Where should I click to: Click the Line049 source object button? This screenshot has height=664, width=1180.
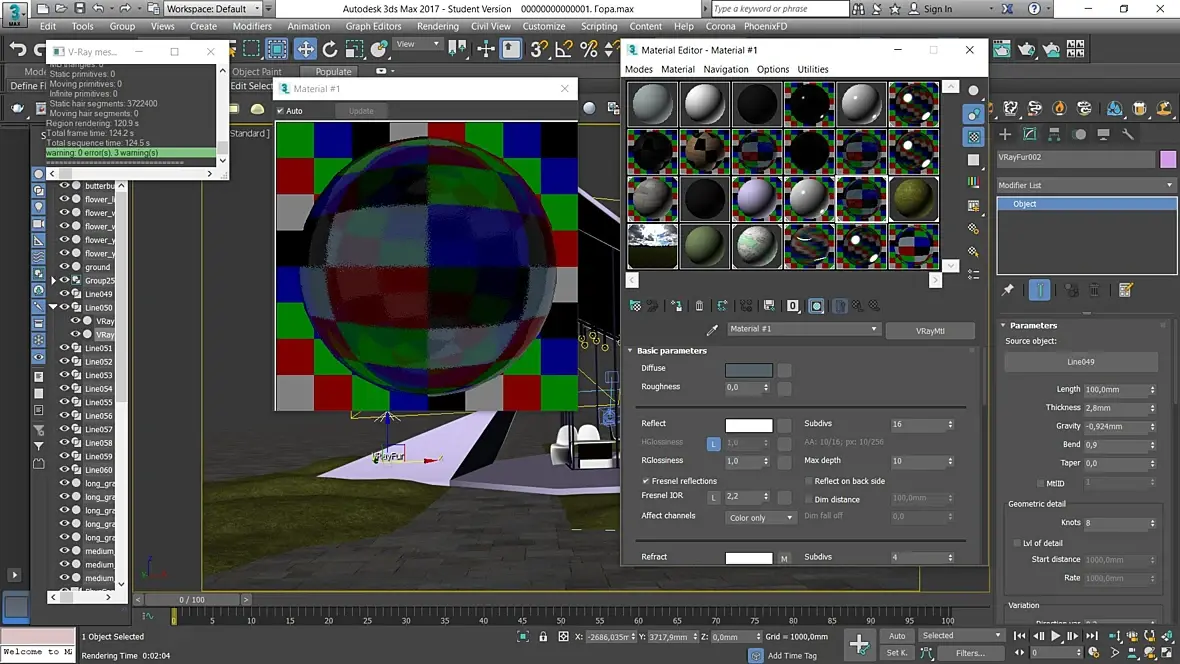click(x=1080, y=362)
